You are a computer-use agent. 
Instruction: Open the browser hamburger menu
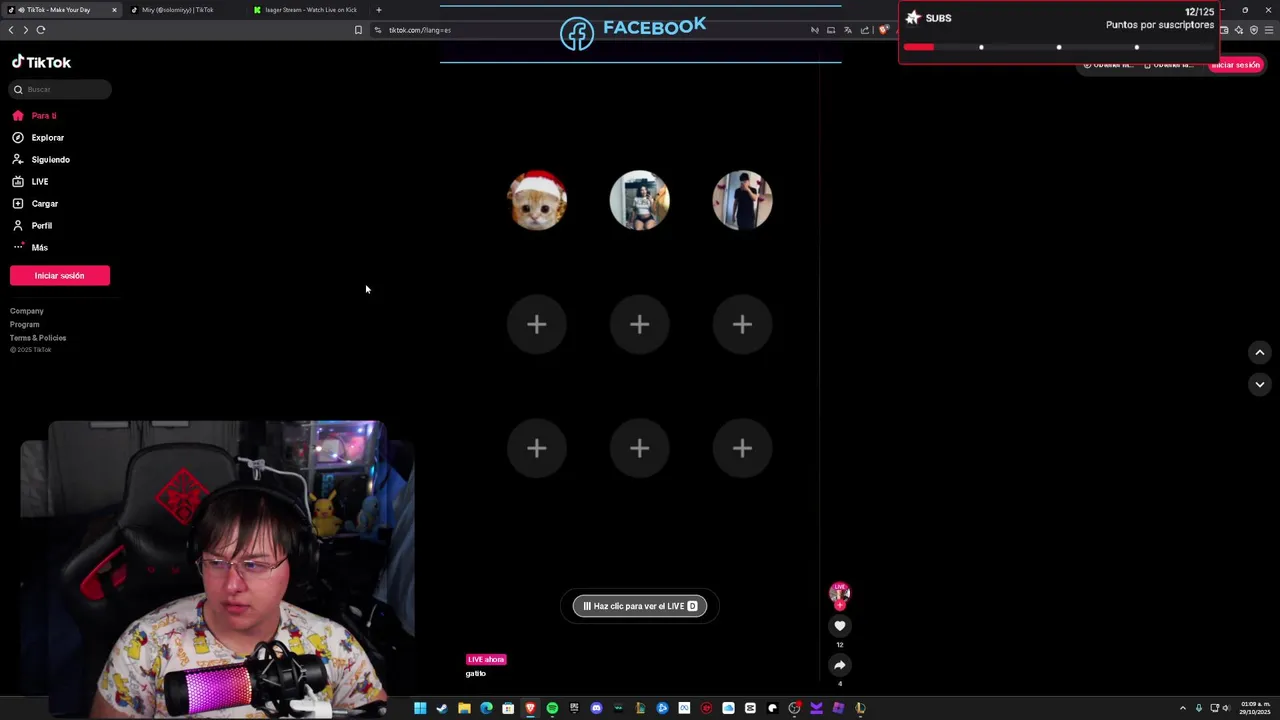(1269, 30)
